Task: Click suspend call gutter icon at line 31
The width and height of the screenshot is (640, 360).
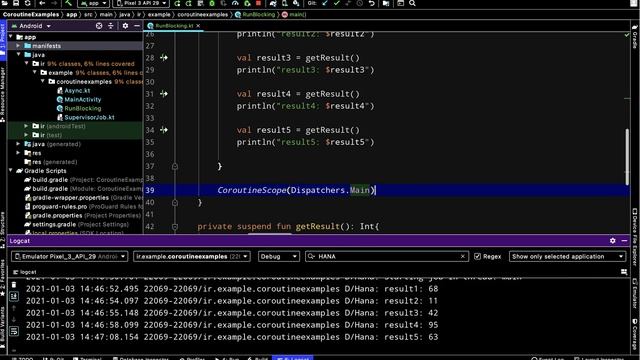Action: [164, 94]
